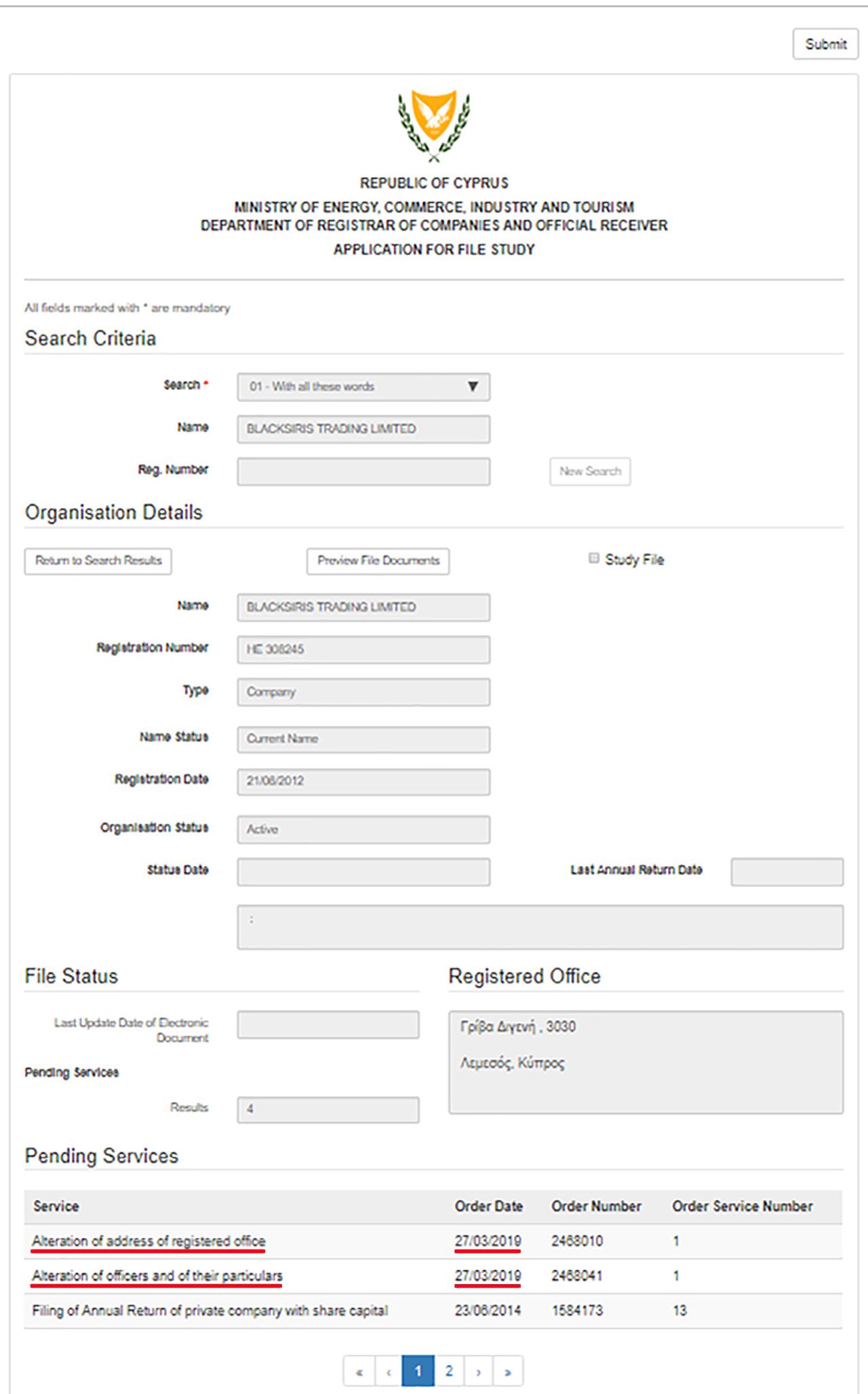Focus the Reg. Number search field

coord(363,471)
